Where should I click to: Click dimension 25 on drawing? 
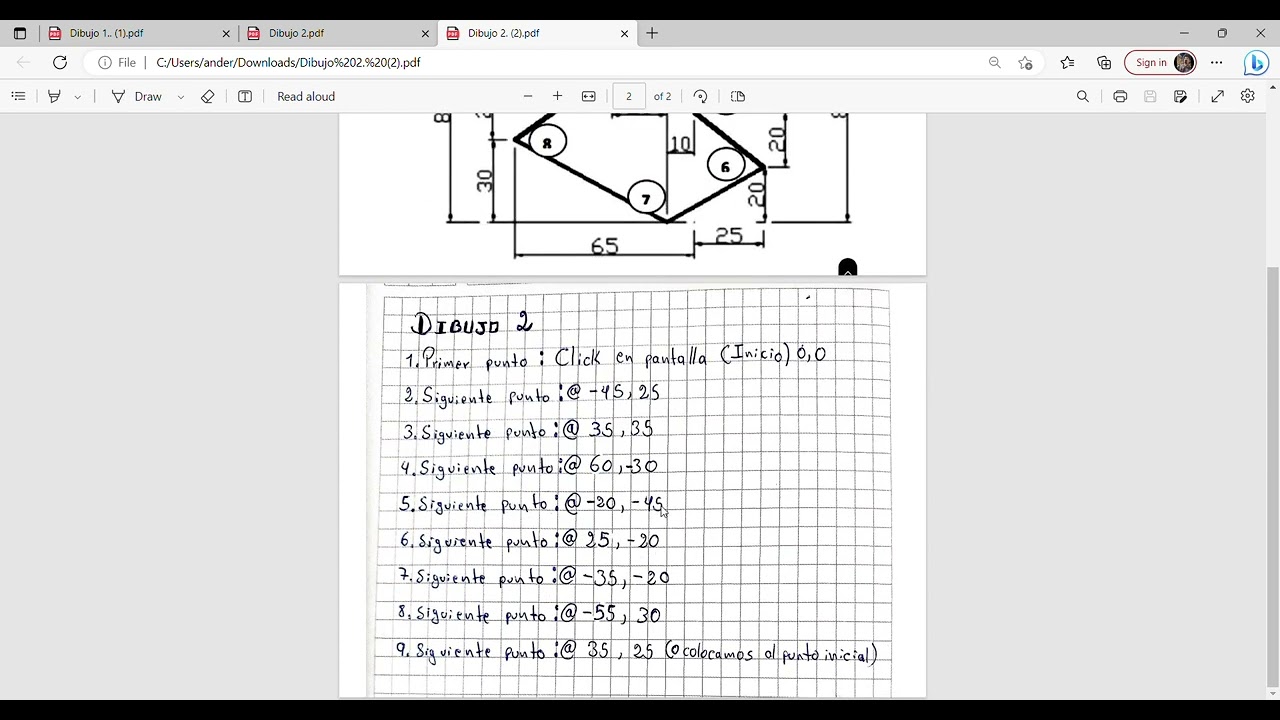(x=729, y=236)
